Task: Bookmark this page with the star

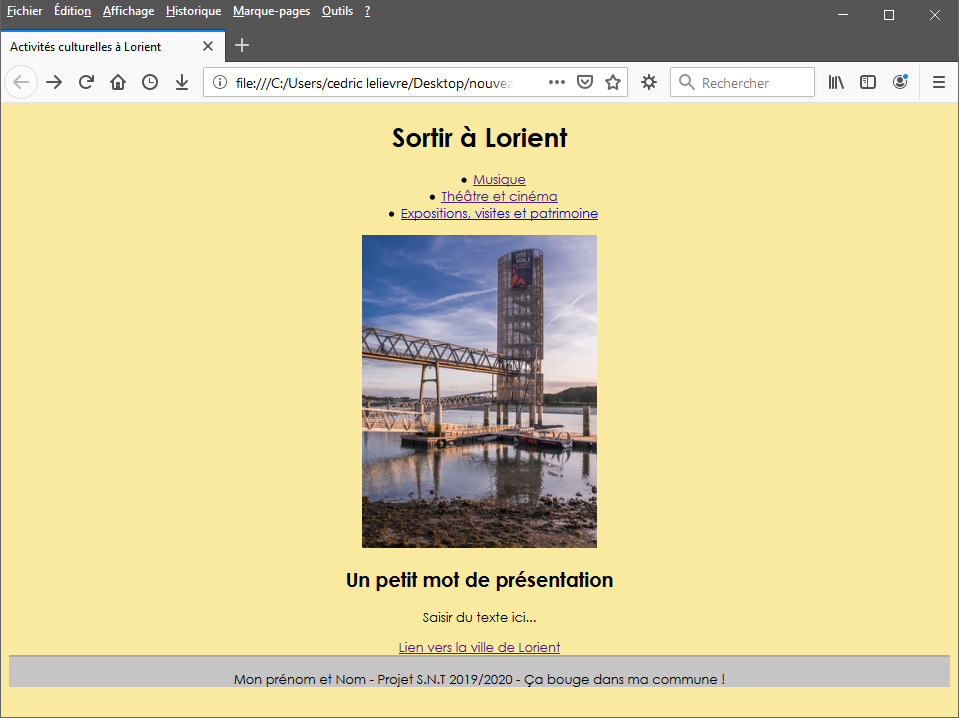Action: click(613, 82)
